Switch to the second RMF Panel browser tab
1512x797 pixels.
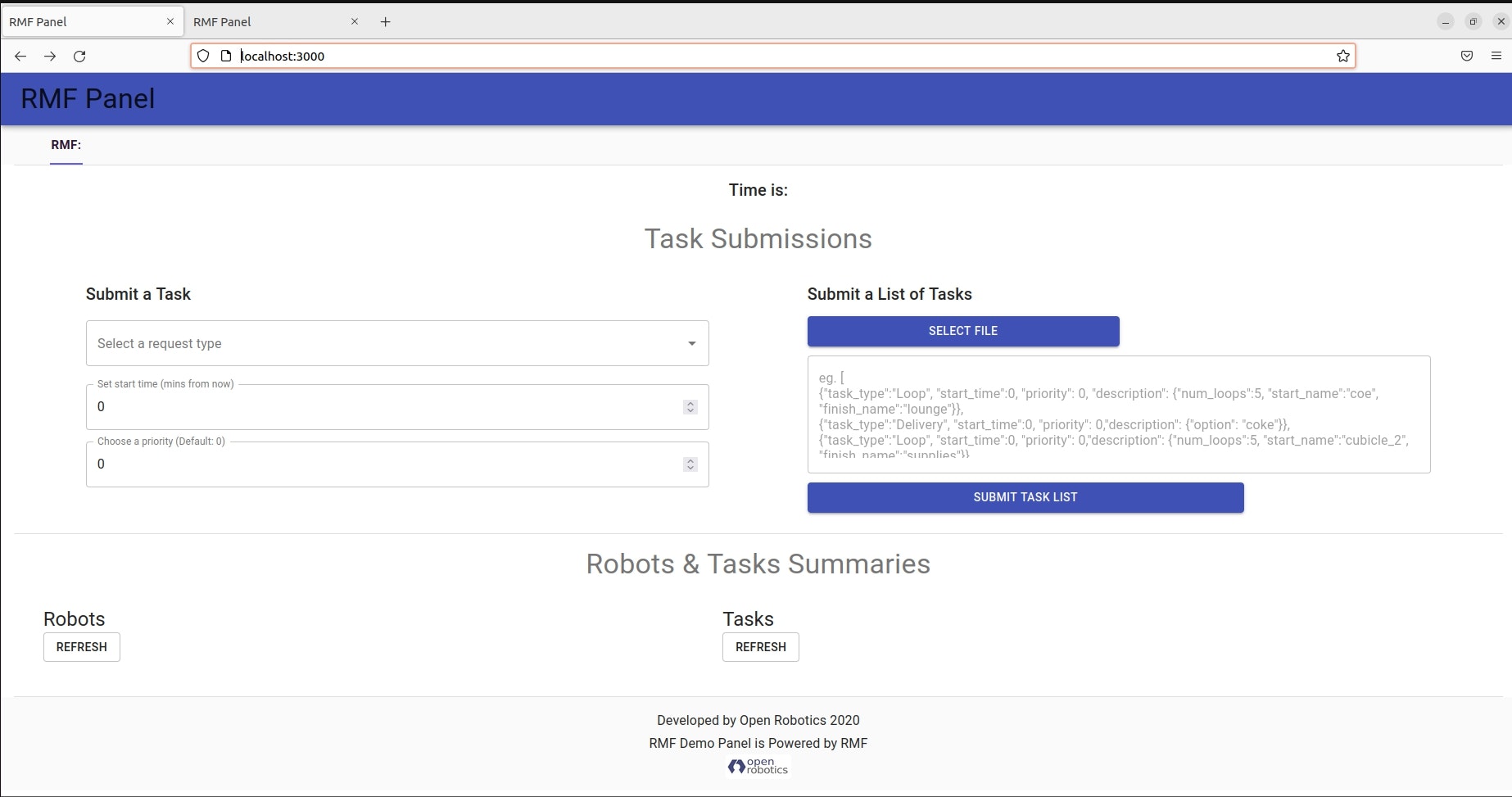276,21
